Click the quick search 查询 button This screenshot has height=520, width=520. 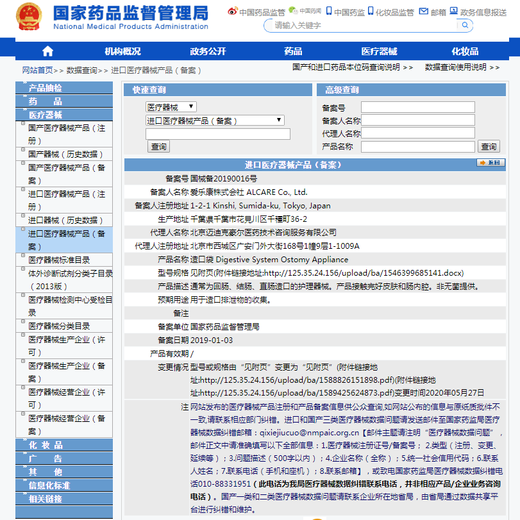158,146
